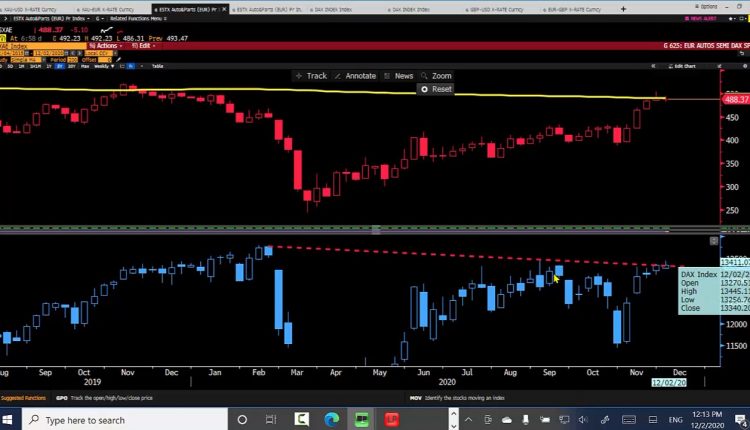Click the undo arrow icon below title bar
This screenshot has width=750, height=430.
pyautogui.click(x=742, y=53)
